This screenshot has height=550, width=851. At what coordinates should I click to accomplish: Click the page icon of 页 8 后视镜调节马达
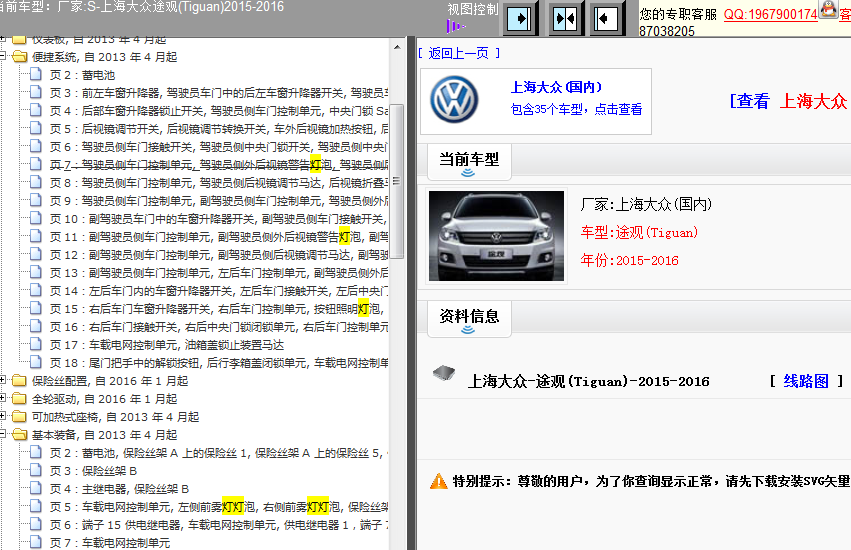[36, 182]
